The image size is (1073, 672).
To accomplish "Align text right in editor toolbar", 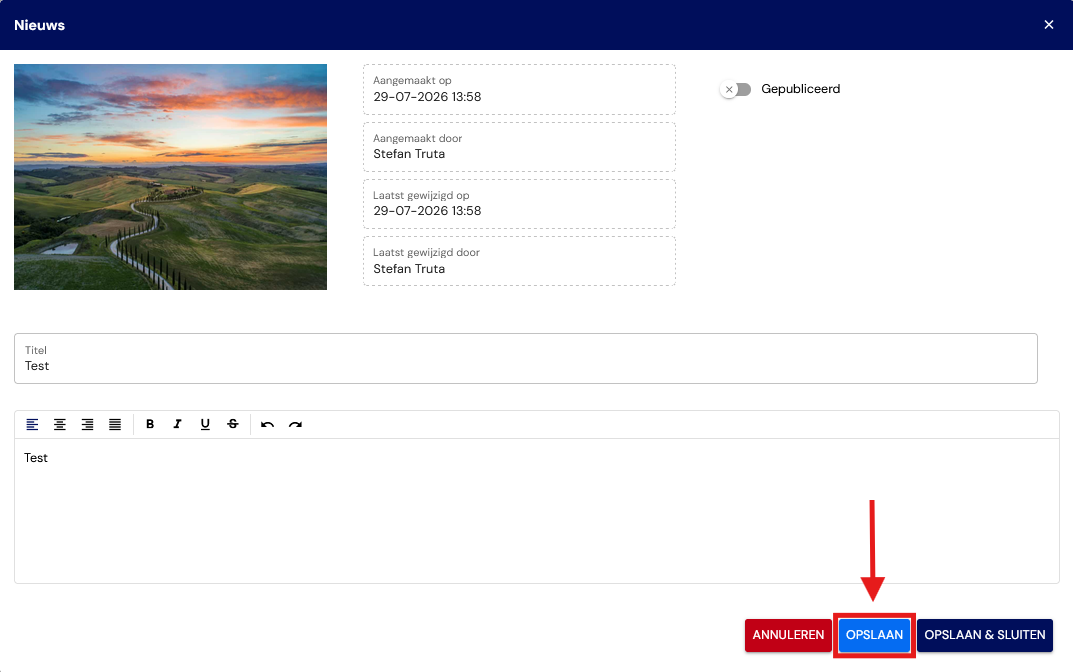I will click(88, 424).
